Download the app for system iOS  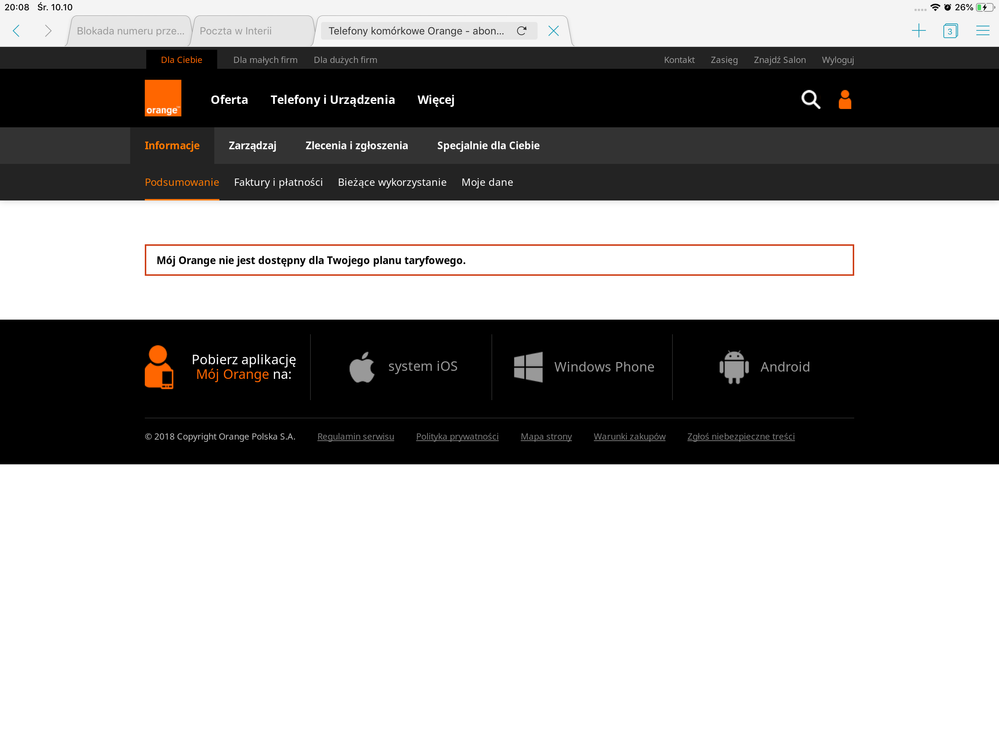tap(402, 367)
